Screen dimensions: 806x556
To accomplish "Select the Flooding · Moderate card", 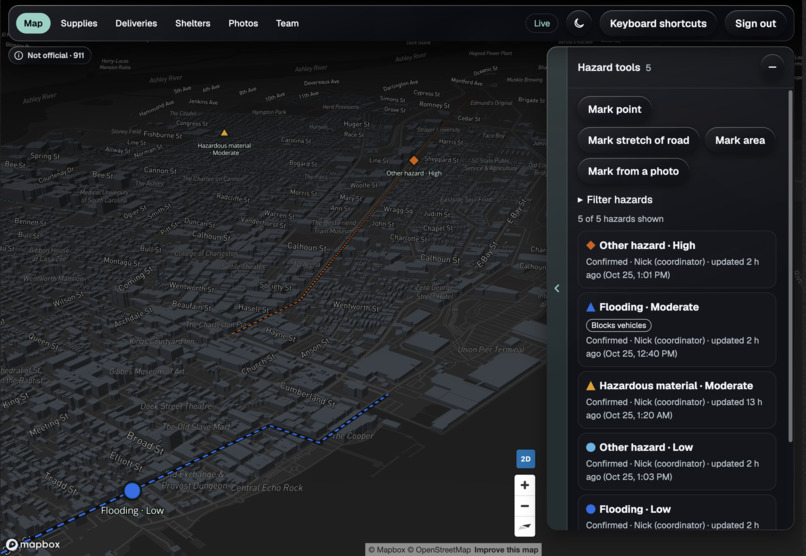I will [676, 329].
